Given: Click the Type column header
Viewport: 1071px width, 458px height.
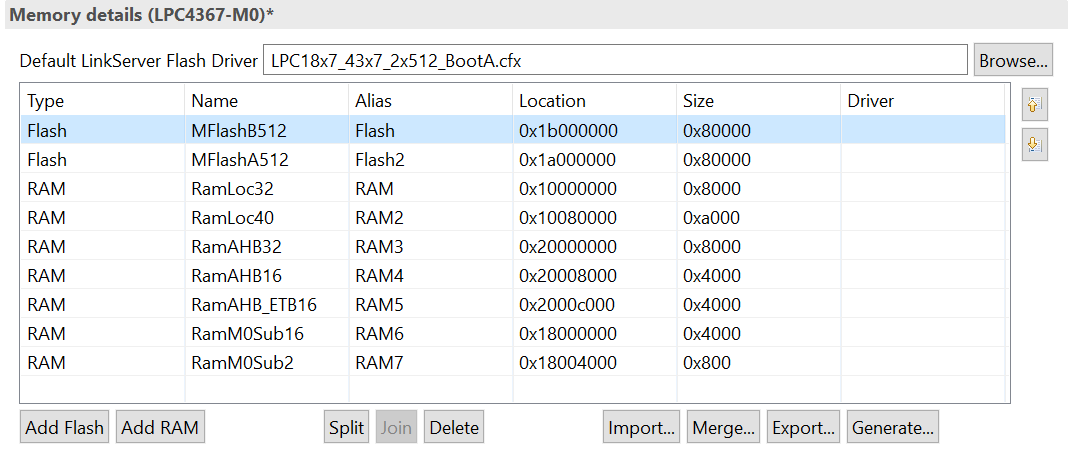Looking at the screenshot, I should click(102, 101).
